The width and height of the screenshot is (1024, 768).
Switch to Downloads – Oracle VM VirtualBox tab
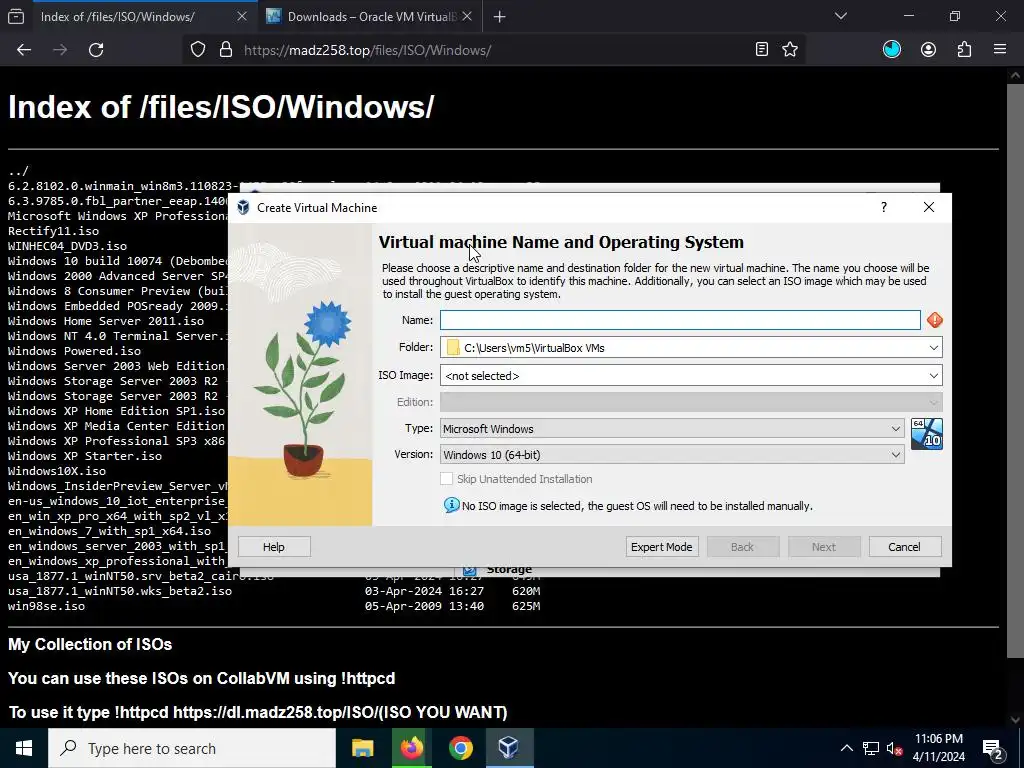pyautogui.click(x=370, y=17)
